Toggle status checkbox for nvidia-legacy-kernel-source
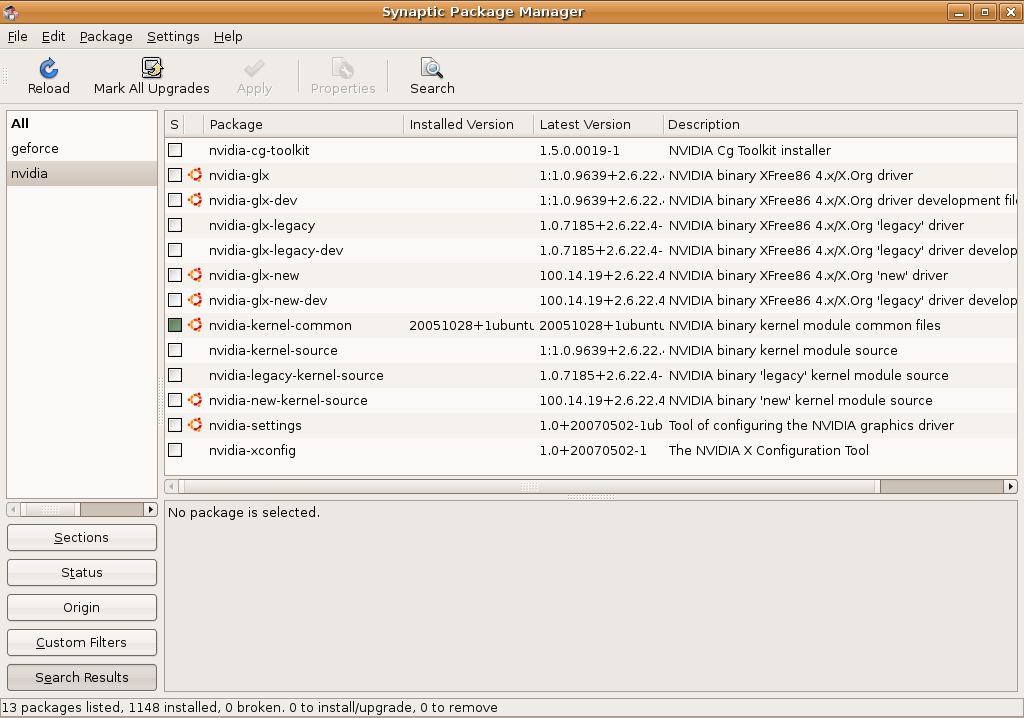Screen dimensions: 1024x718 point(175,375)
